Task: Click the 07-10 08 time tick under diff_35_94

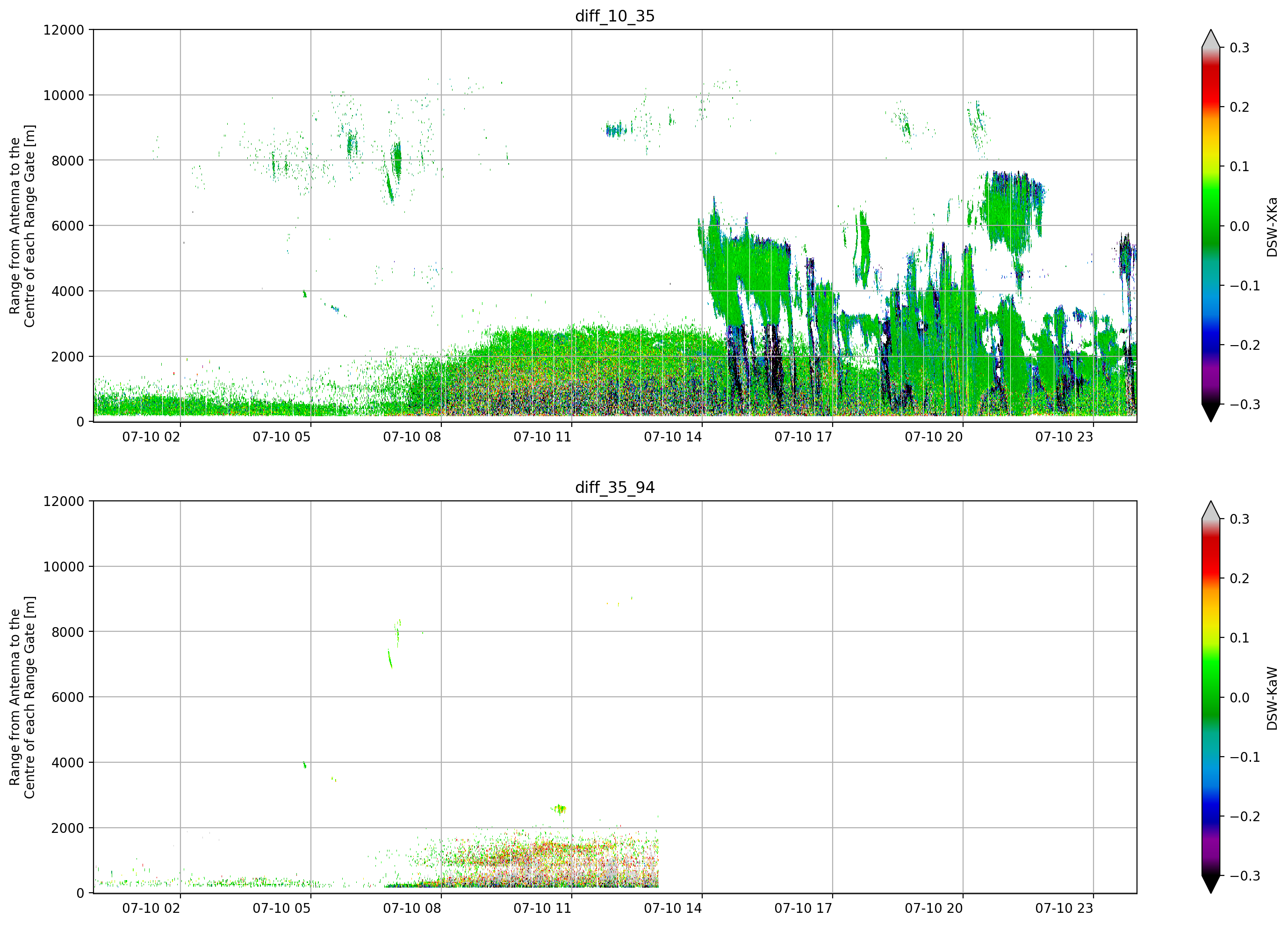Action: (412, 909)
